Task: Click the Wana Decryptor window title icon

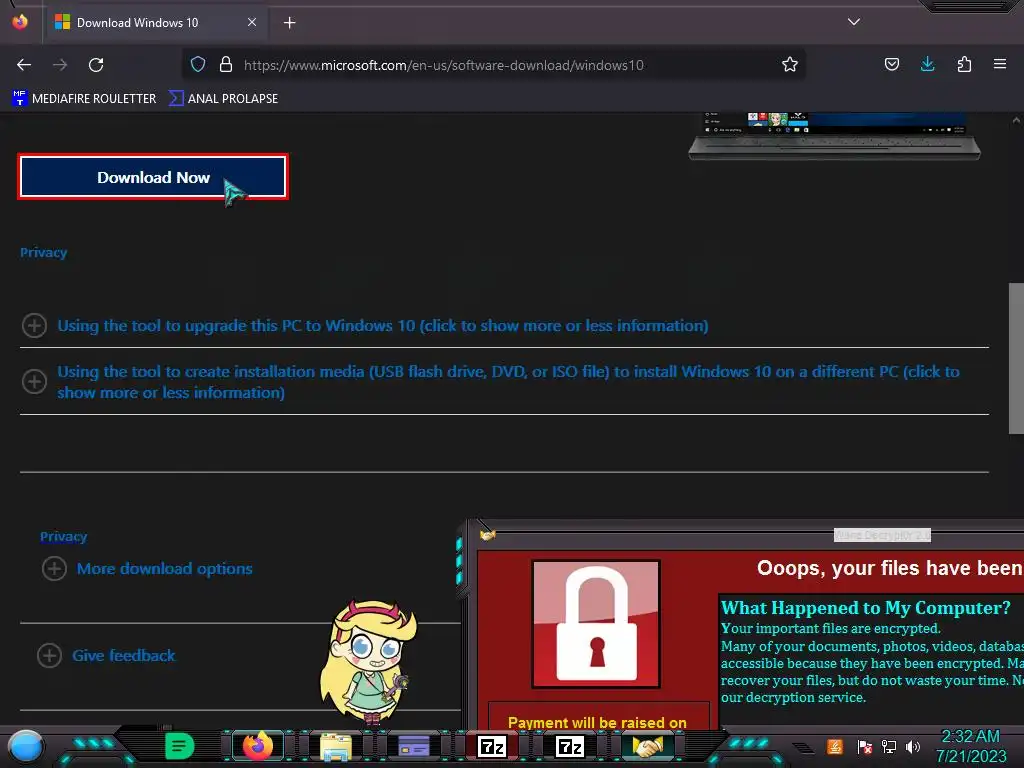Action: 487,536
